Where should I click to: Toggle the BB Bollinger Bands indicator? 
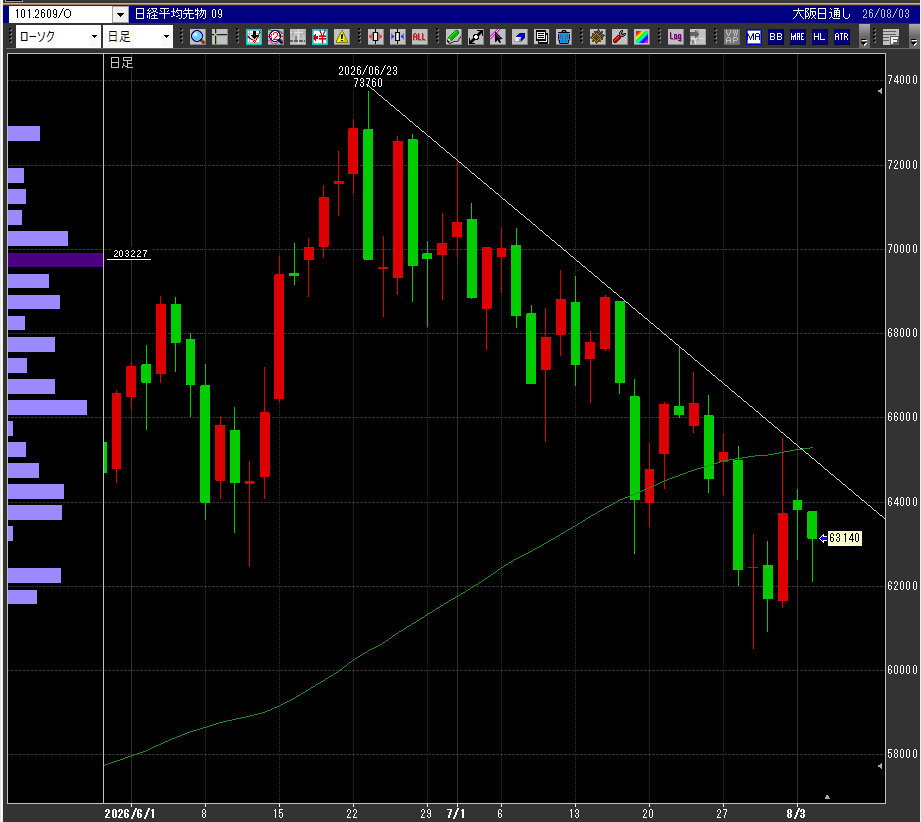(x=776, y=37)
